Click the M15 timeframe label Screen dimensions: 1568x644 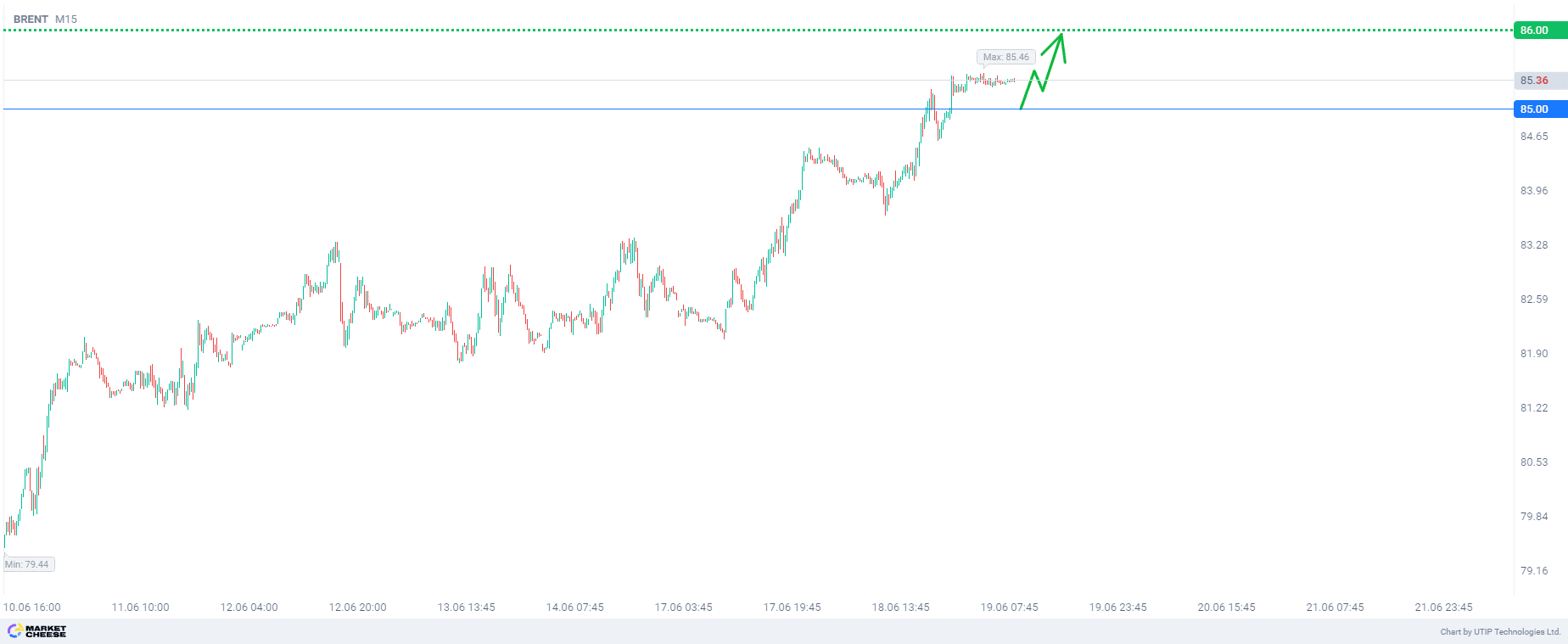(66, 19)
